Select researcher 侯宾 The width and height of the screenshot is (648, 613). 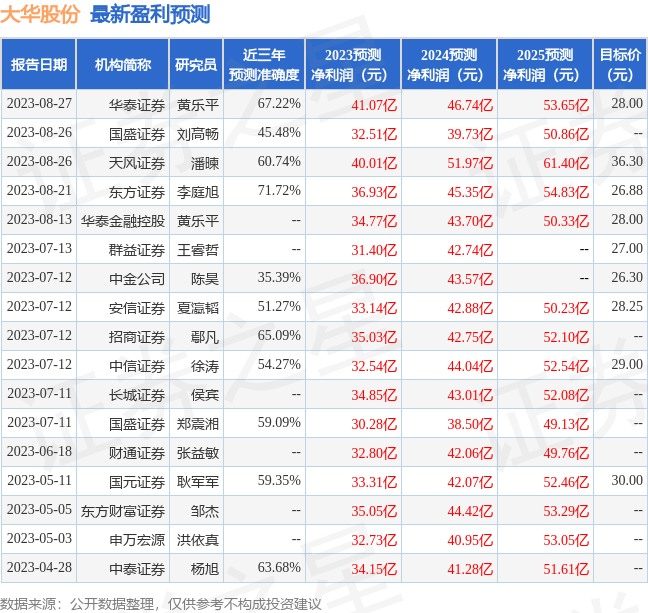point(205,395)
